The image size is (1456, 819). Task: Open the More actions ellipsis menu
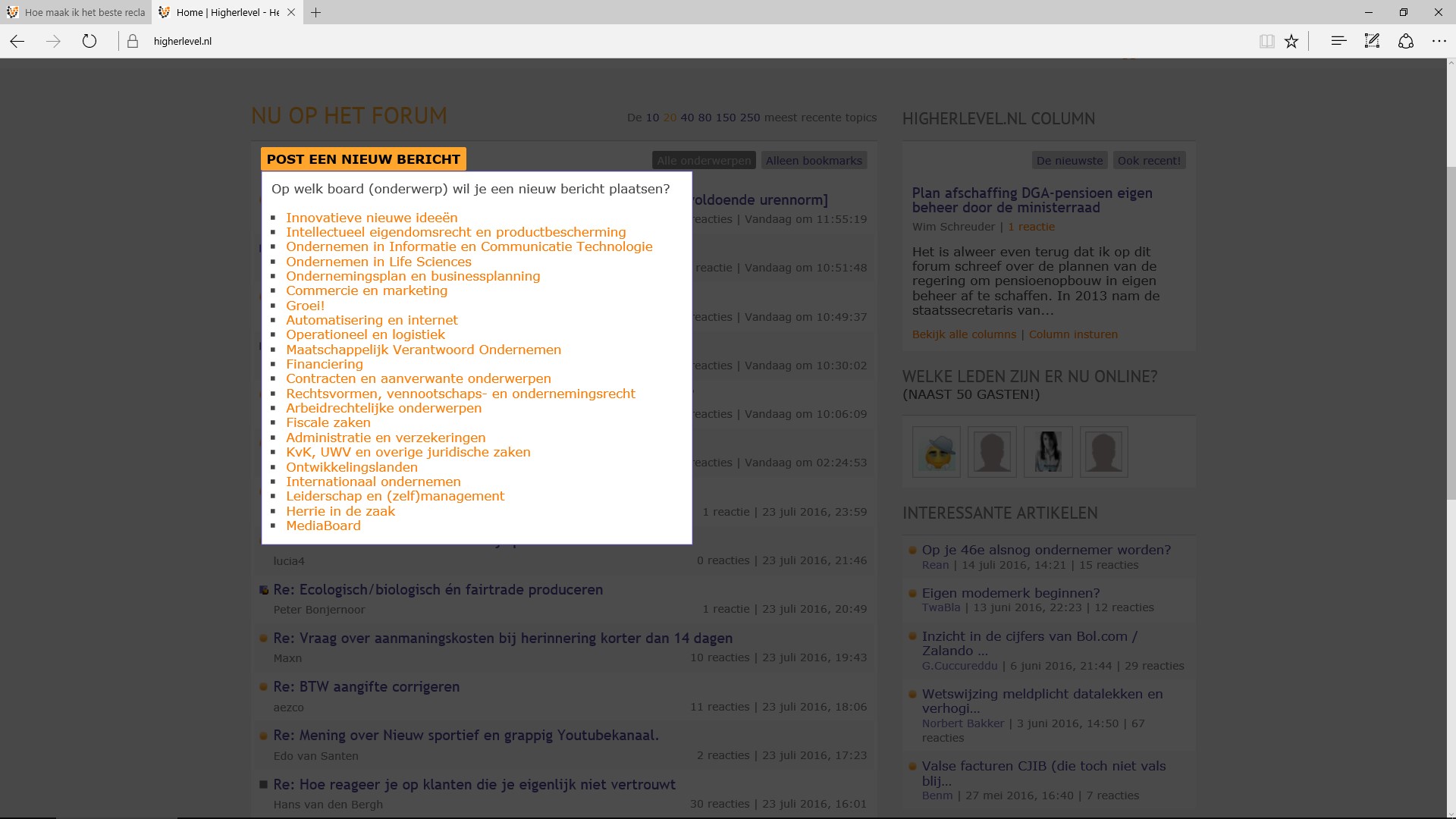(1439, 41)
